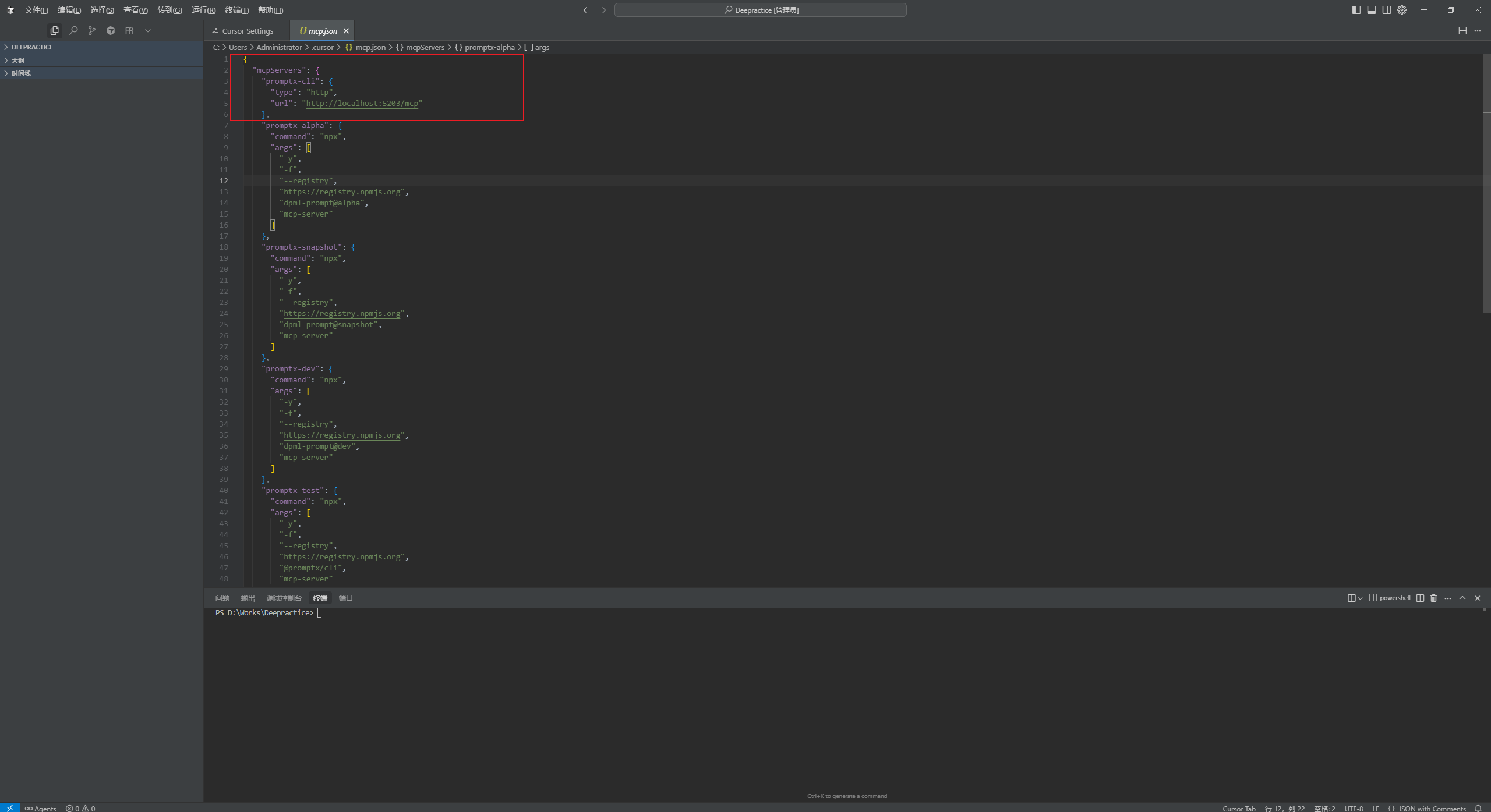Open the 编辑(E) menu
Screen dimensions: 1491x812
69,10
